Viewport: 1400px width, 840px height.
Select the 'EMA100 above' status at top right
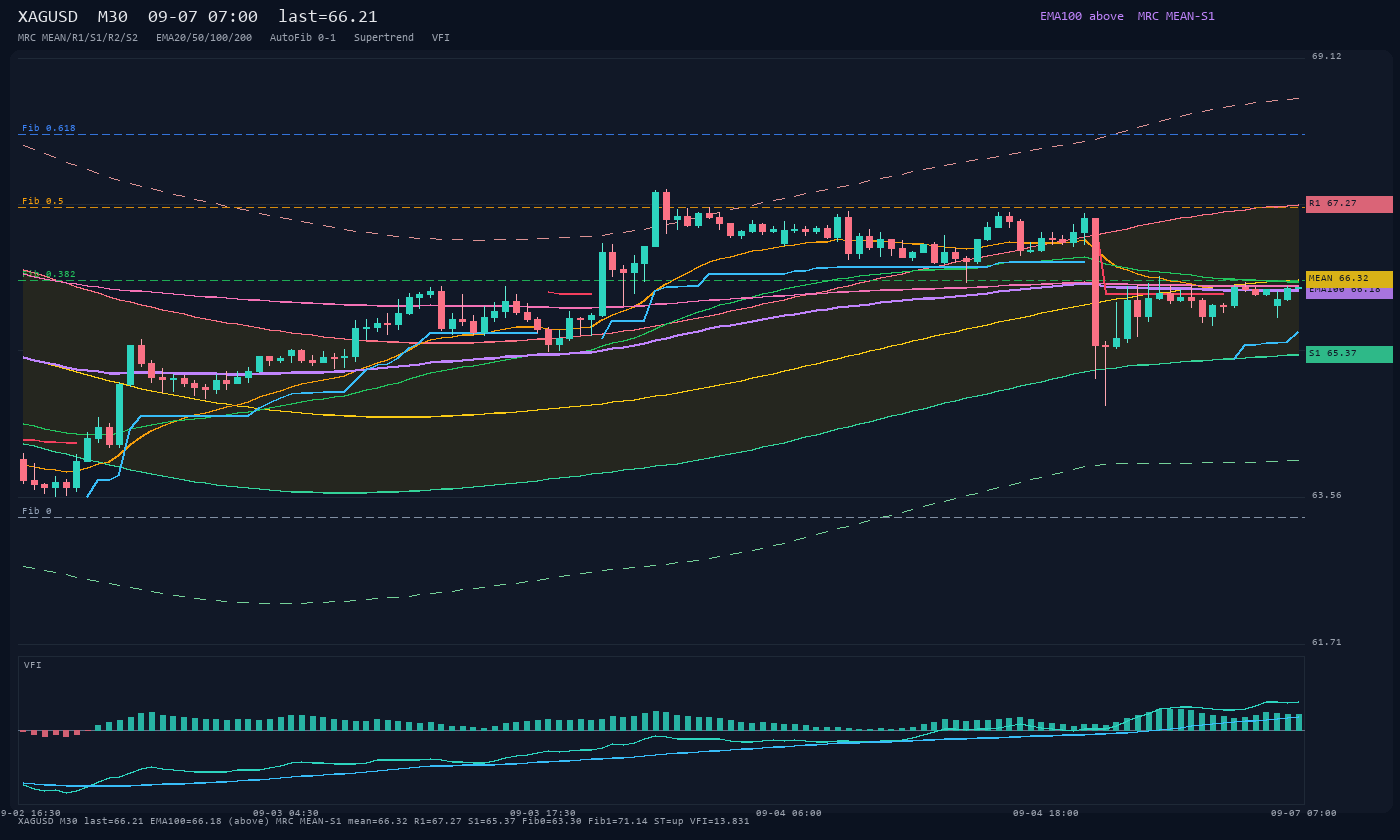point(1082,16)
